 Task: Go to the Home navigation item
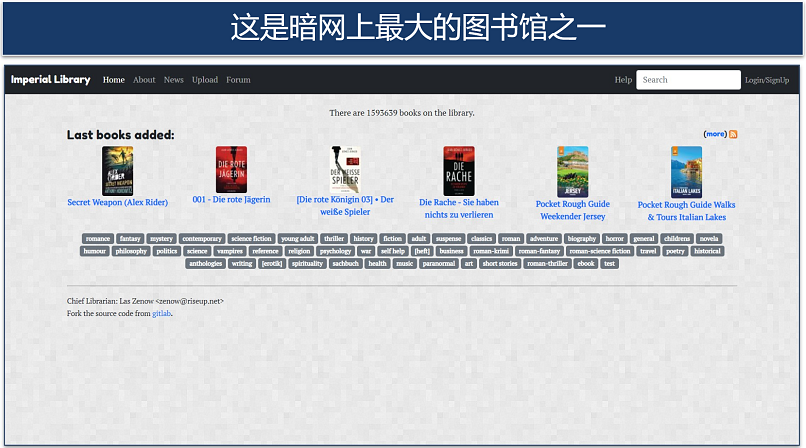pos(114,80)
